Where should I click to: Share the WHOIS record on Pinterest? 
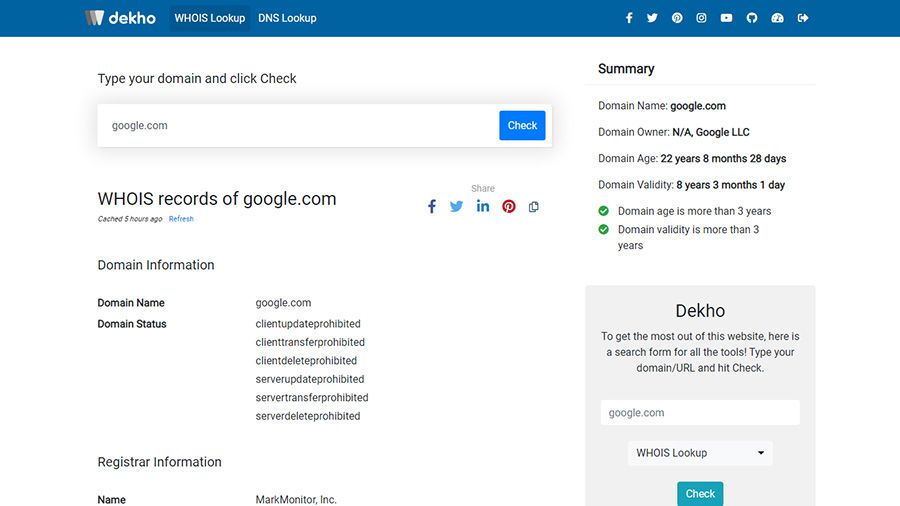(509, 206)
